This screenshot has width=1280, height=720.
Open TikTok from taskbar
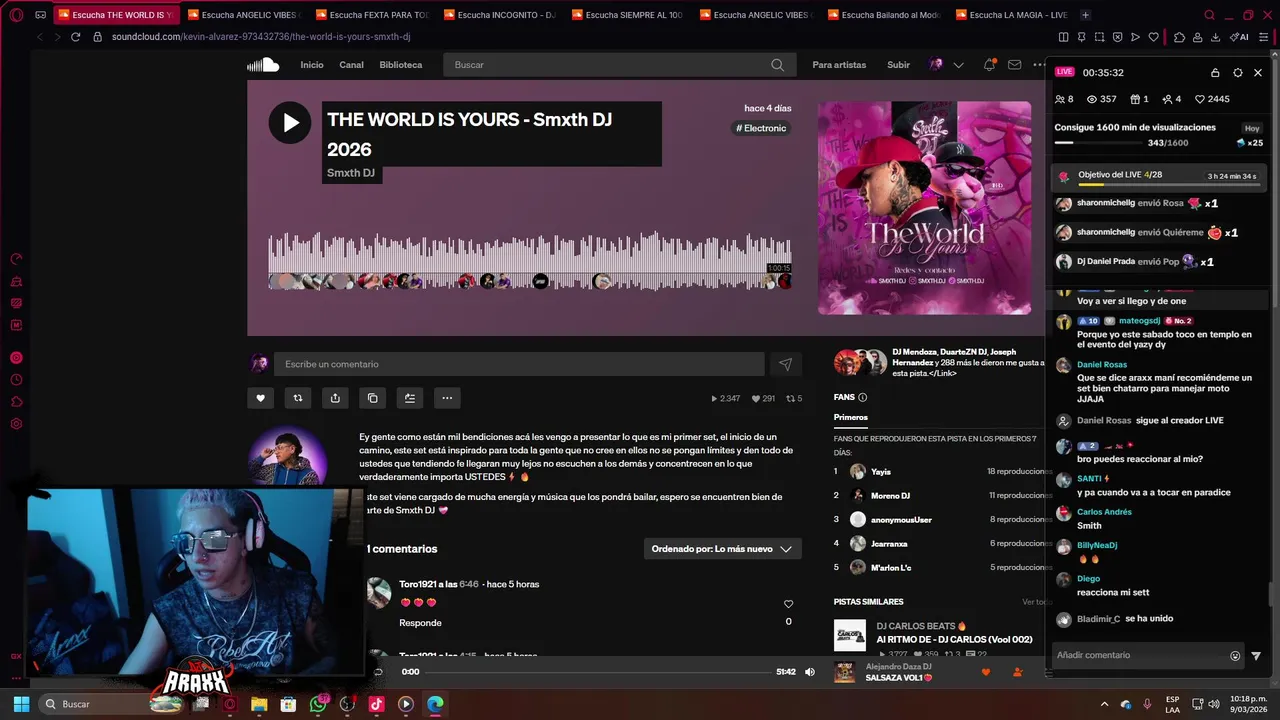[x=376, y=704]
